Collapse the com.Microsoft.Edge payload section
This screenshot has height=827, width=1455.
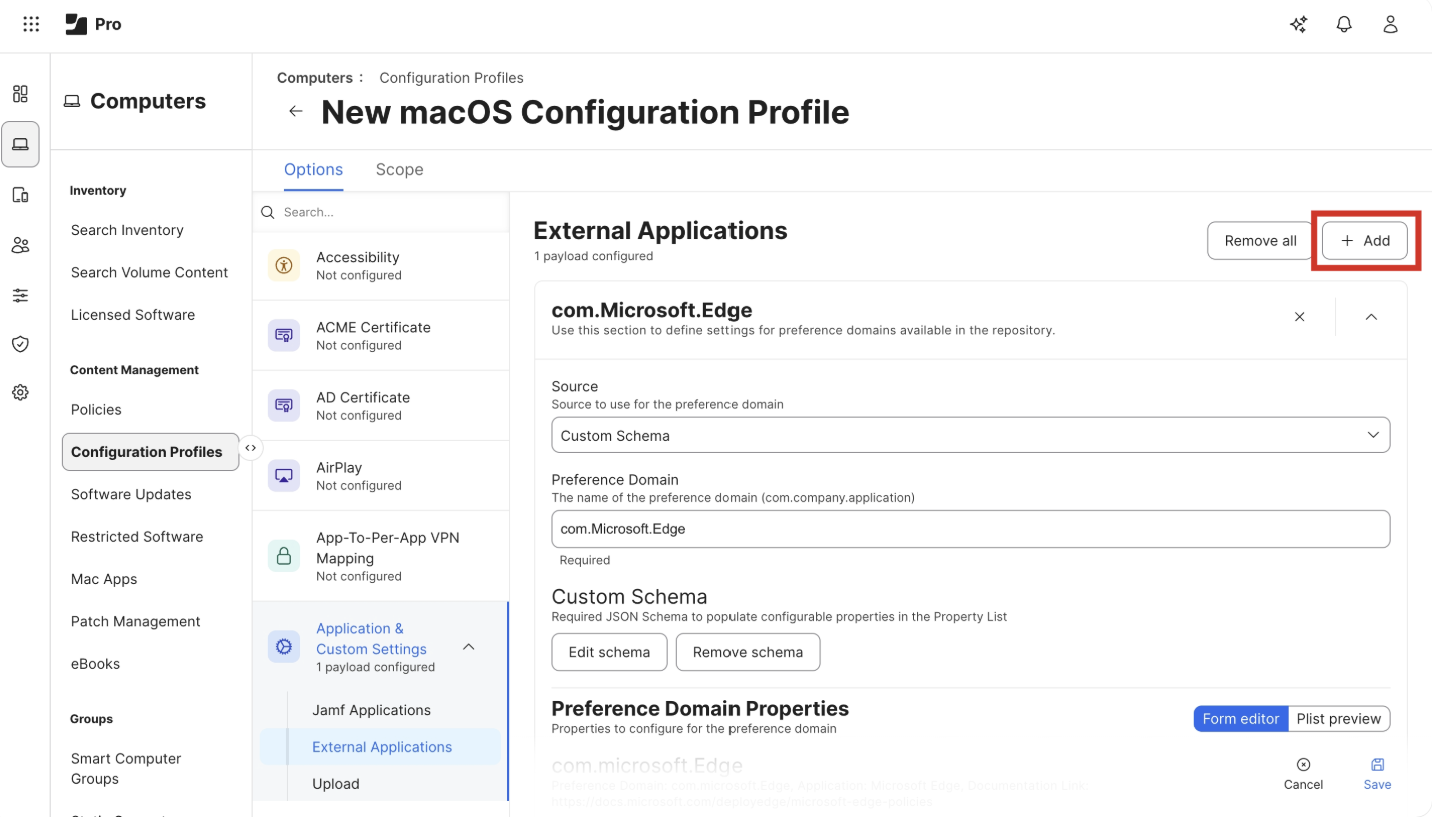point(1371,317)
